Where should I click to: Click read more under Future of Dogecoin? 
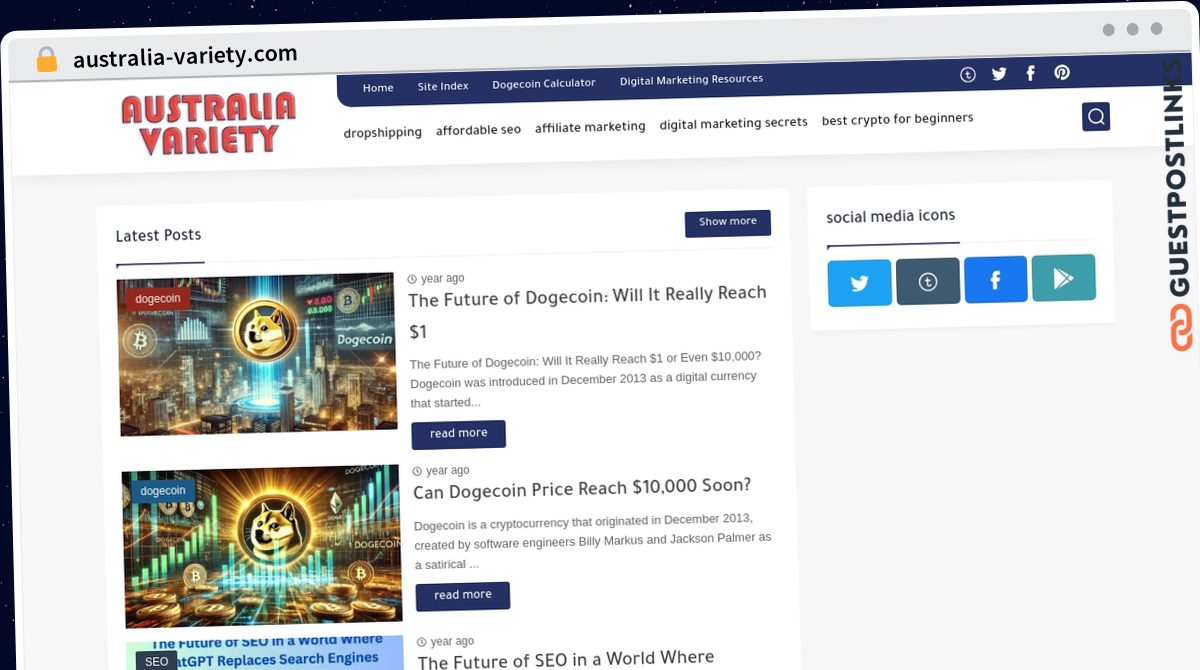tap(459, 434)
